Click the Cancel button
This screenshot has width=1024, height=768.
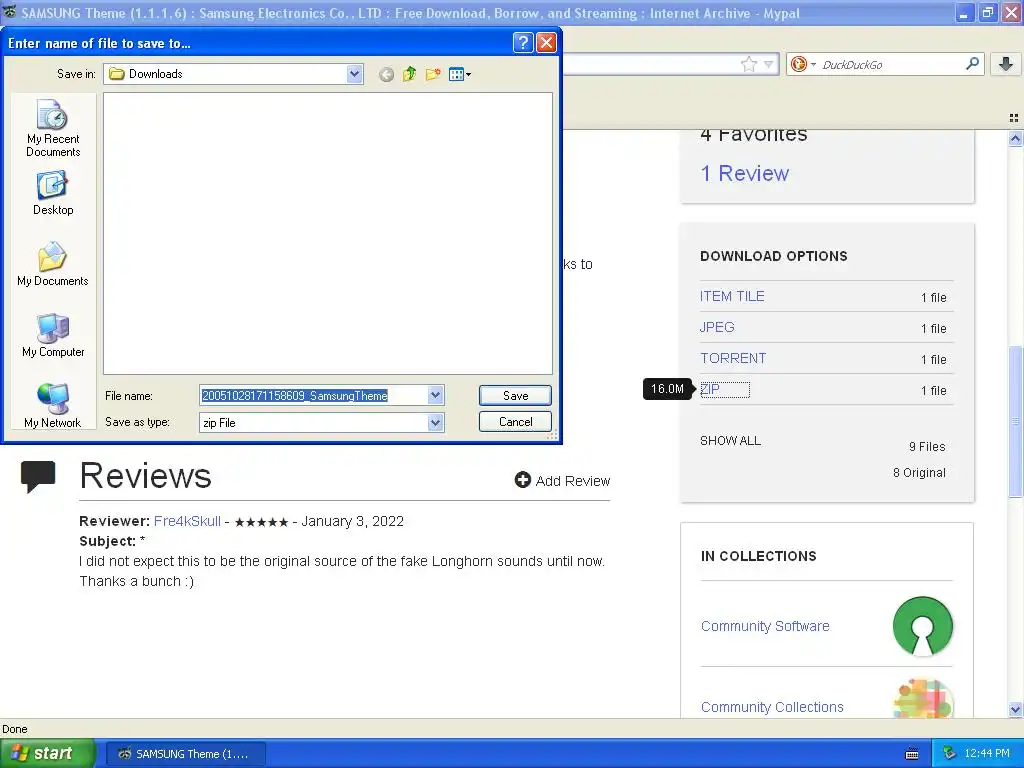coord(515,422)
